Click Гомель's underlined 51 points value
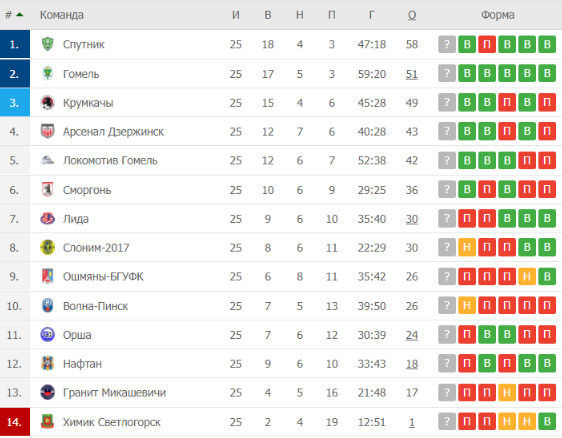562x438 pixels. (412, 74)
